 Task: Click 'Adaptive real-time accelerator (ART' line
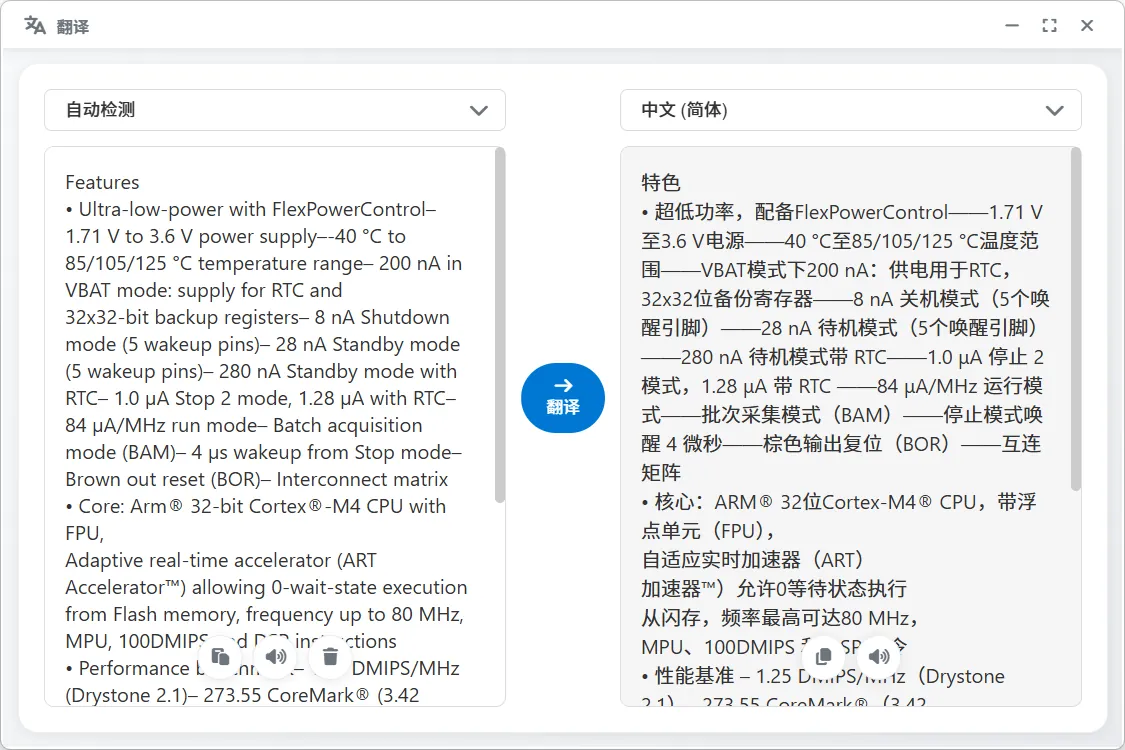coord(220,561)
